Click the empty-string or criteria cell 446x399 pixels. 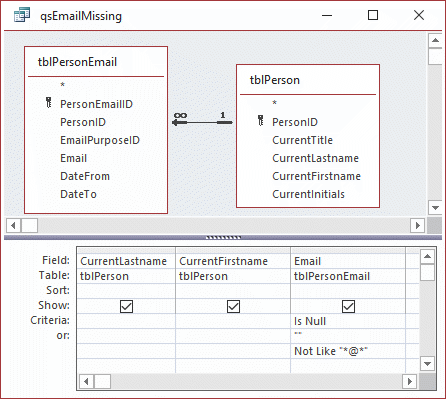point(348,336)
